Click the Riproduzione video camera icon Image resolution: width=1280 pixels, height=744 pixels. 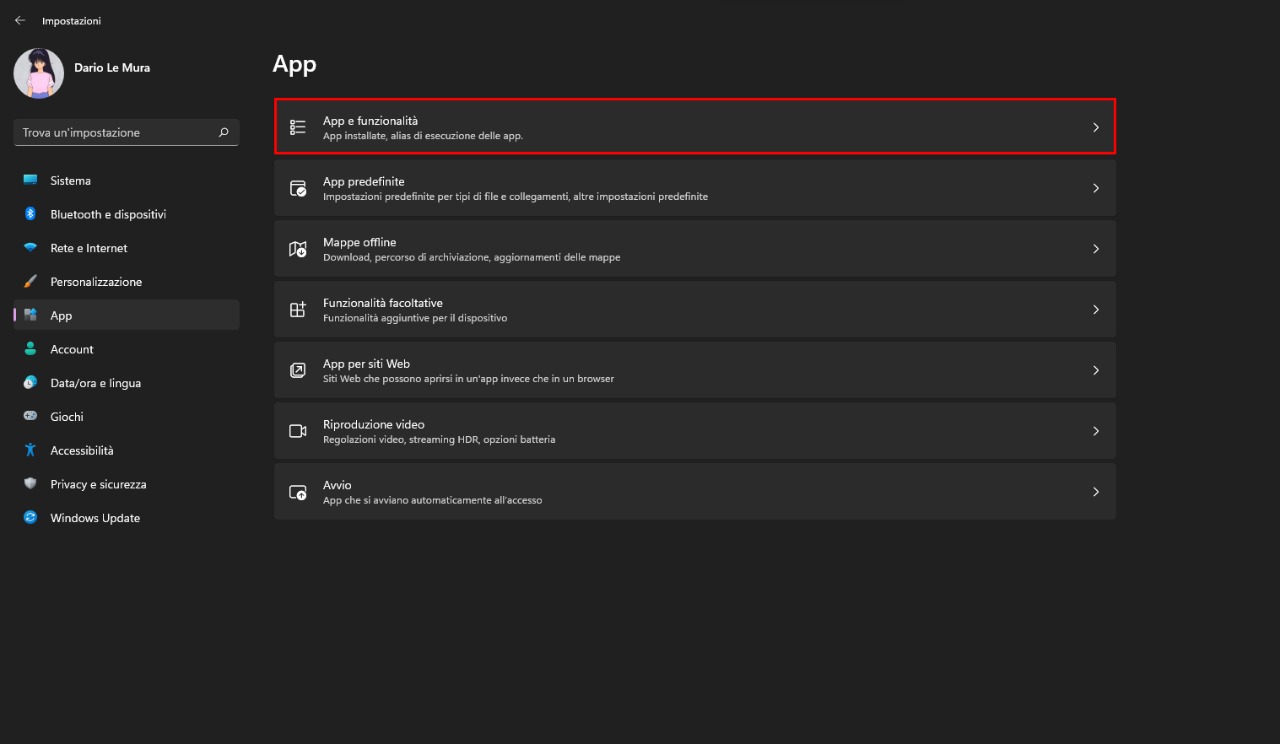(x=298, y=431)
